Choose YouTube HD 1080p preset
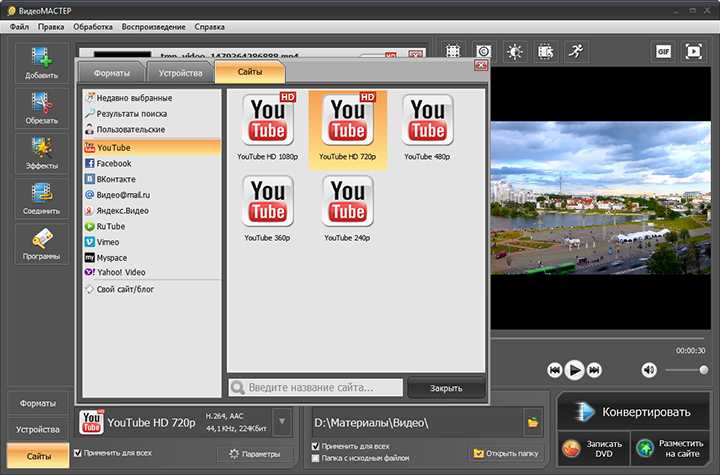The image size is (720, 475). click(x=268, y=127)
